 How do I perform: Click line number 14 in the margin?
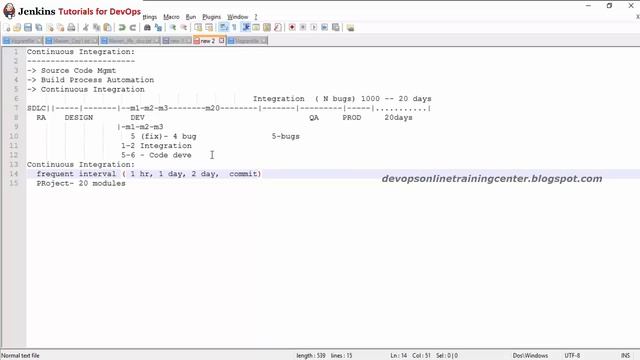[14, 174]
